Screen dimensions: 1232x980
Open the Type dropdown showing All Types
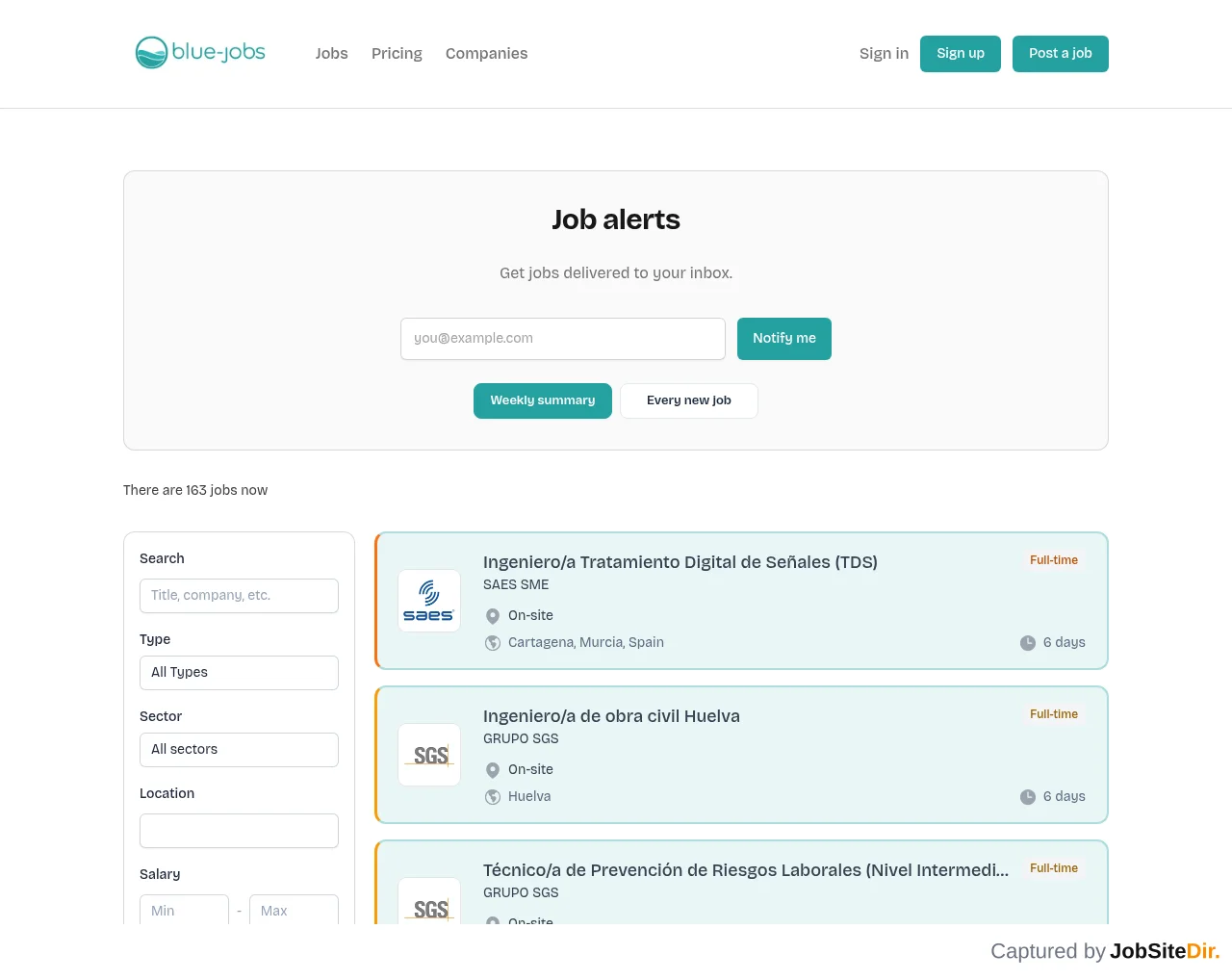tap(239, 673)
